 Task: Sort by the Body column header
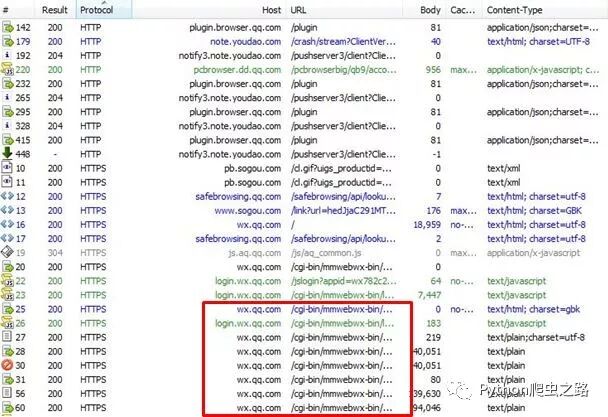tap(430, 10)
